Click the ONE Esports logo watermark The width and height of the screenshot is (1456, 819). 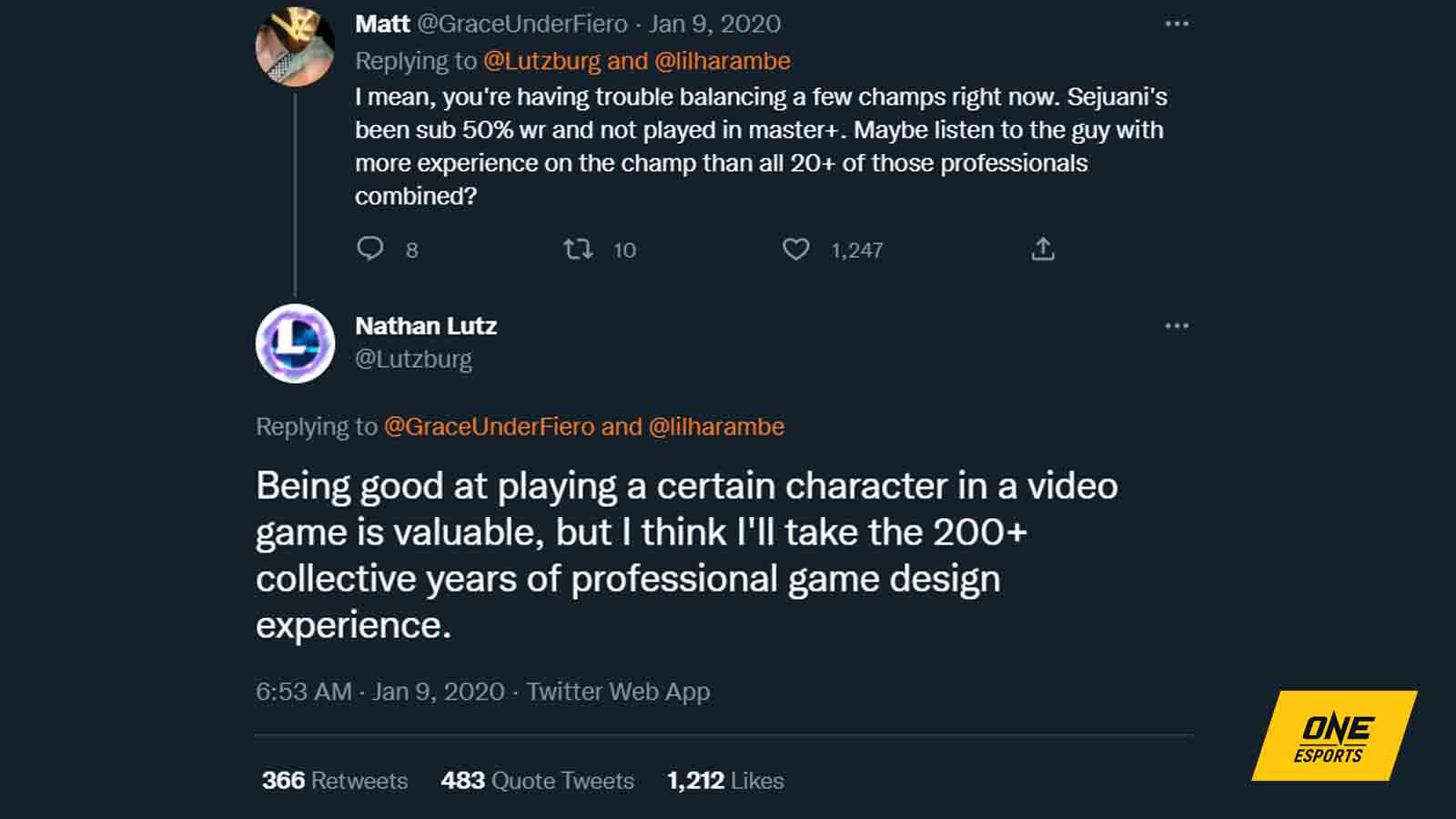click(1333, 736)
